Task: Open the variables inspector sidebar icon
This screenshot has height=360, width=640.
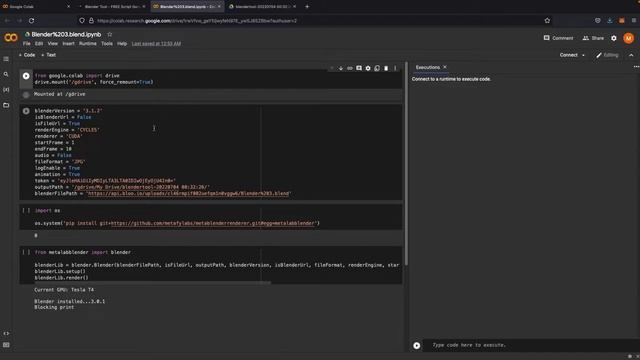Action: tap(6, 90)
